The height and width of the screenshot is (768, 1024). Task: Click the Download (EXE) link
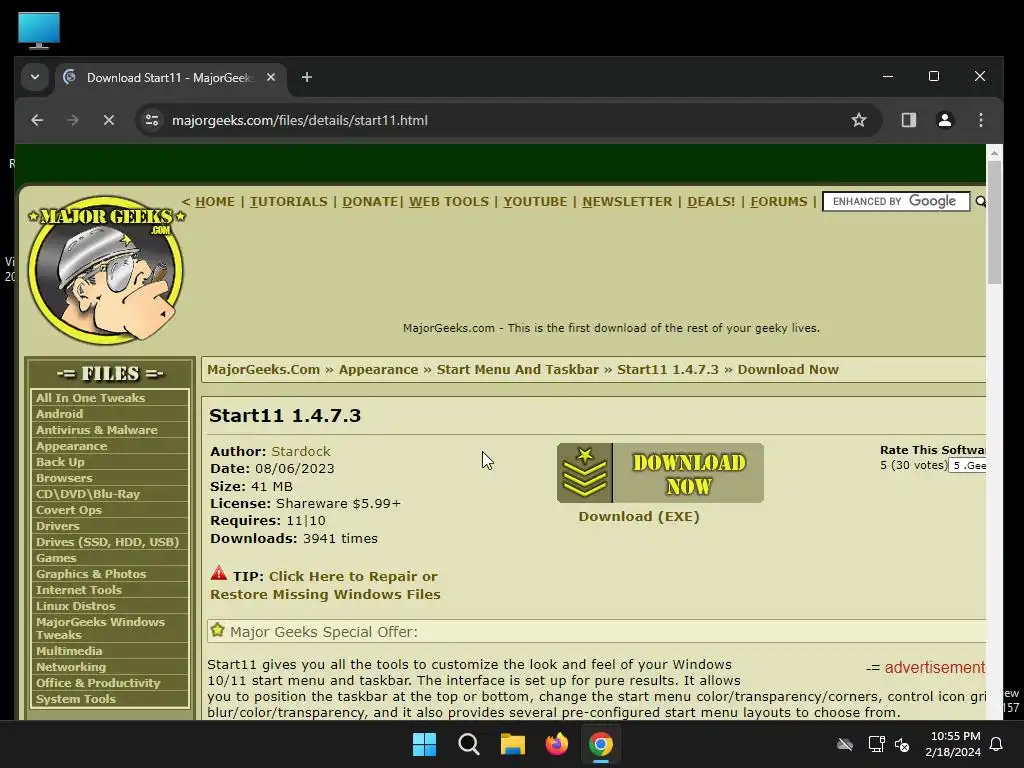(639, 517)
